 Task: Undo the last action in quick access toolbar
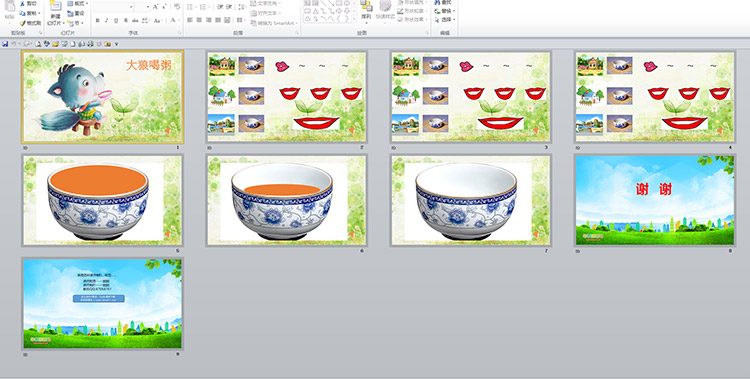14,44
